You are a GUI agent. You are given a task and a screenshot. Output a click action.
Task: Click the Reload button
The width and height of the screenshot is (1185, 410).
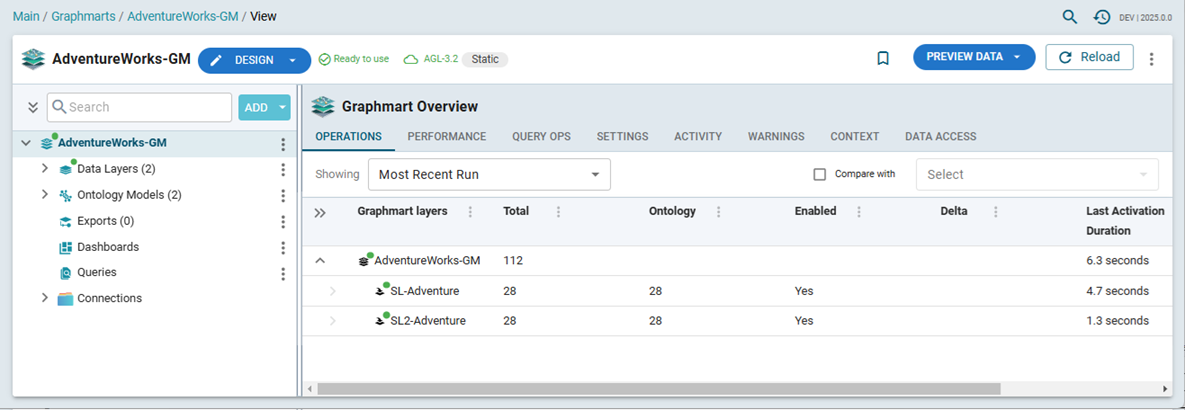1089,57
